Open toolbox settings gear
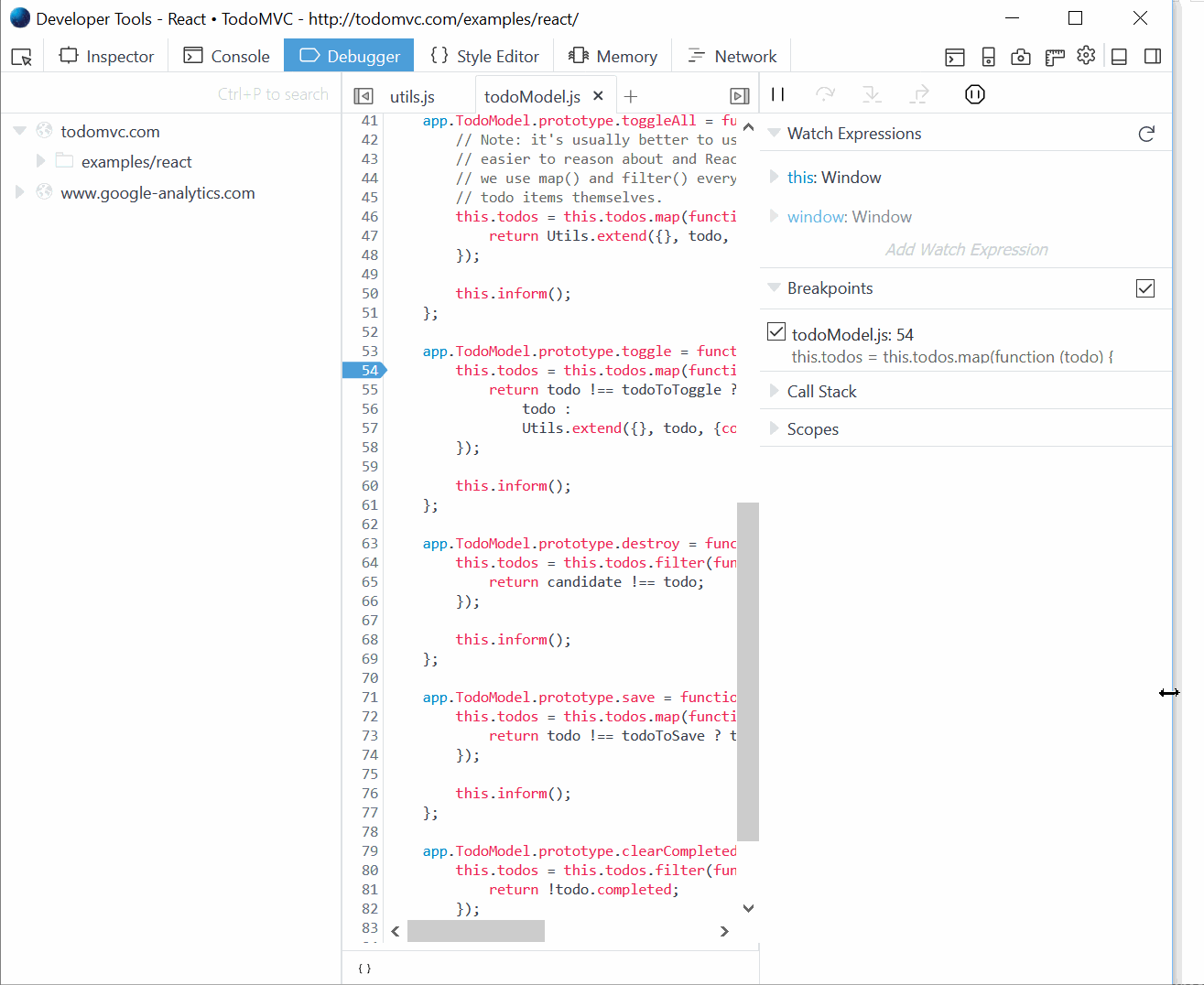1204x985 pixels. pos(1086,56)
